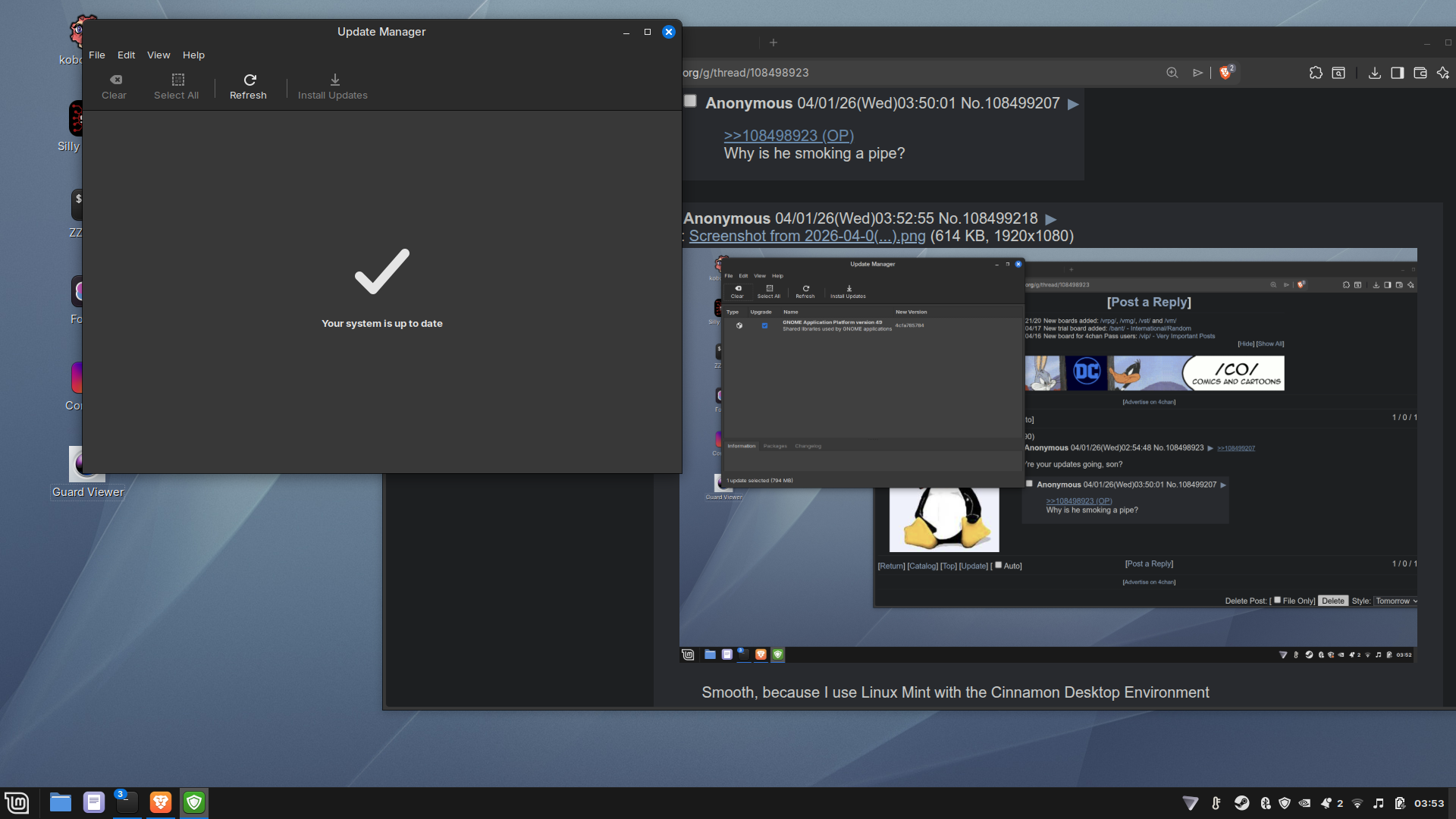This screenshot has width=1456, height=819.
Task: Open the browser downloads icon
Action: click(1374, 73)
